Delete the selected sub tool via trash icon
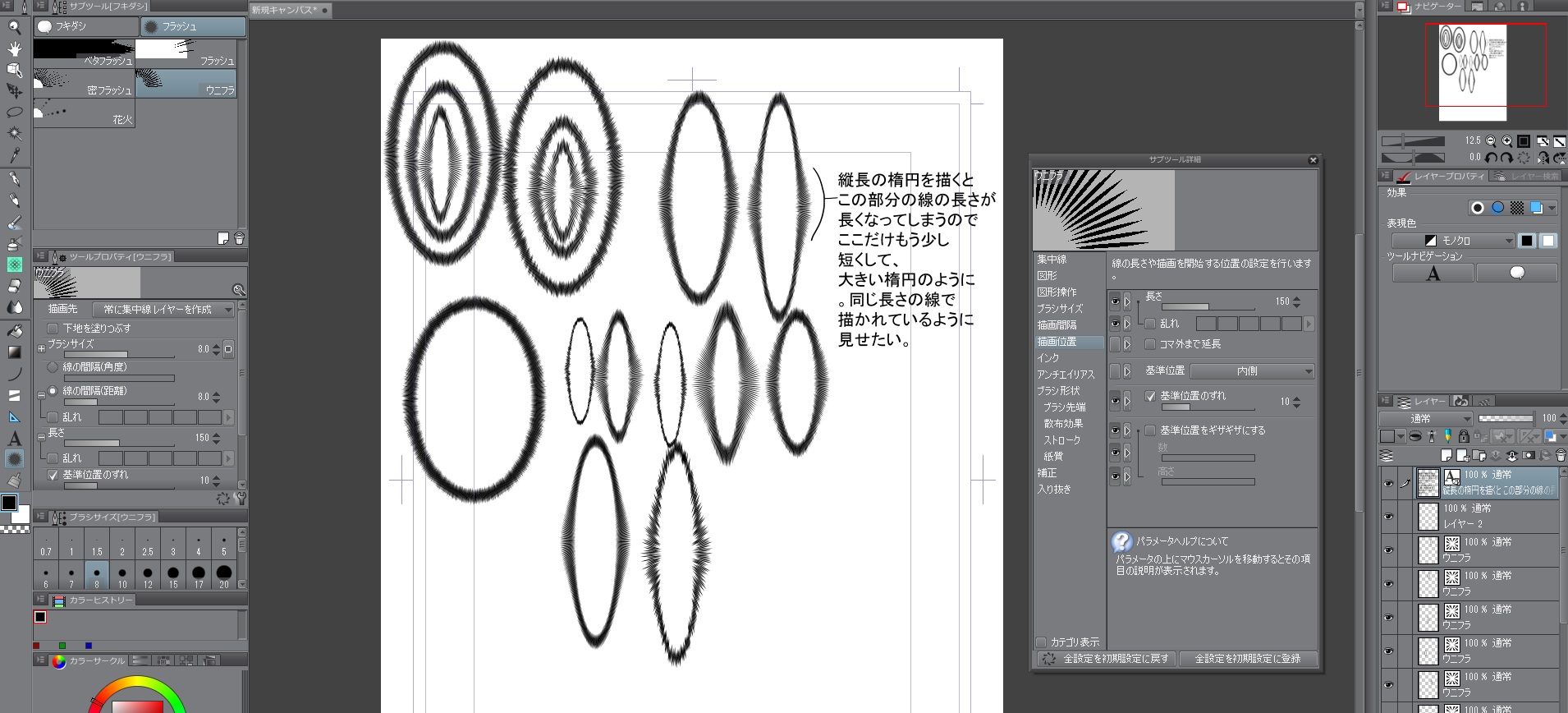Image resolution: width=1568 pixels, height=713 pixels. (239, 238)
